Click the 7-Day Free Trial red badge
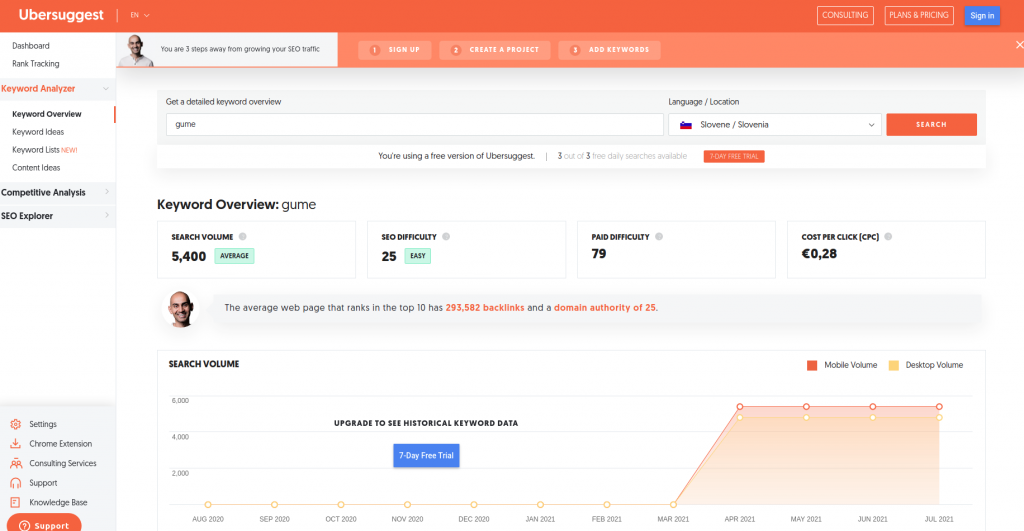1024x531 pixels. pos(734,156)
